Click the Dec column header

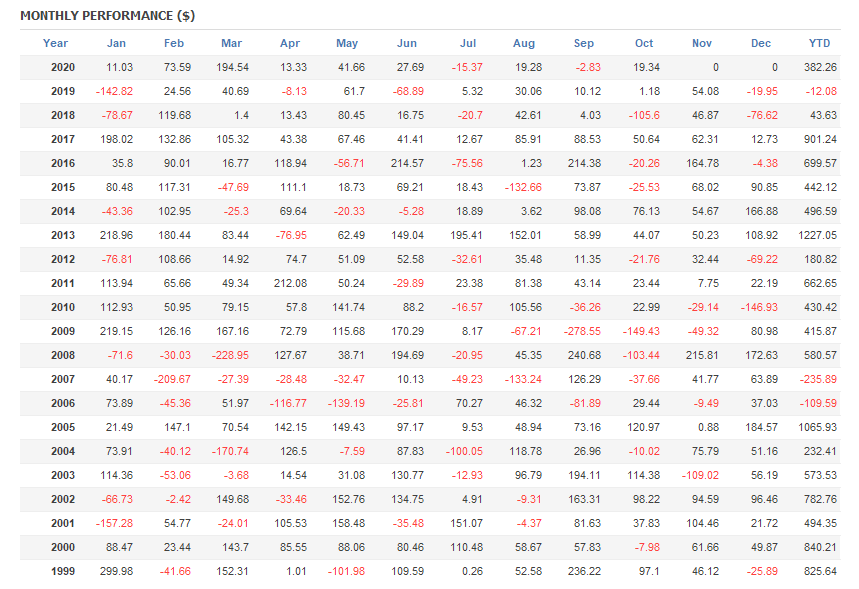click(762, 43)
